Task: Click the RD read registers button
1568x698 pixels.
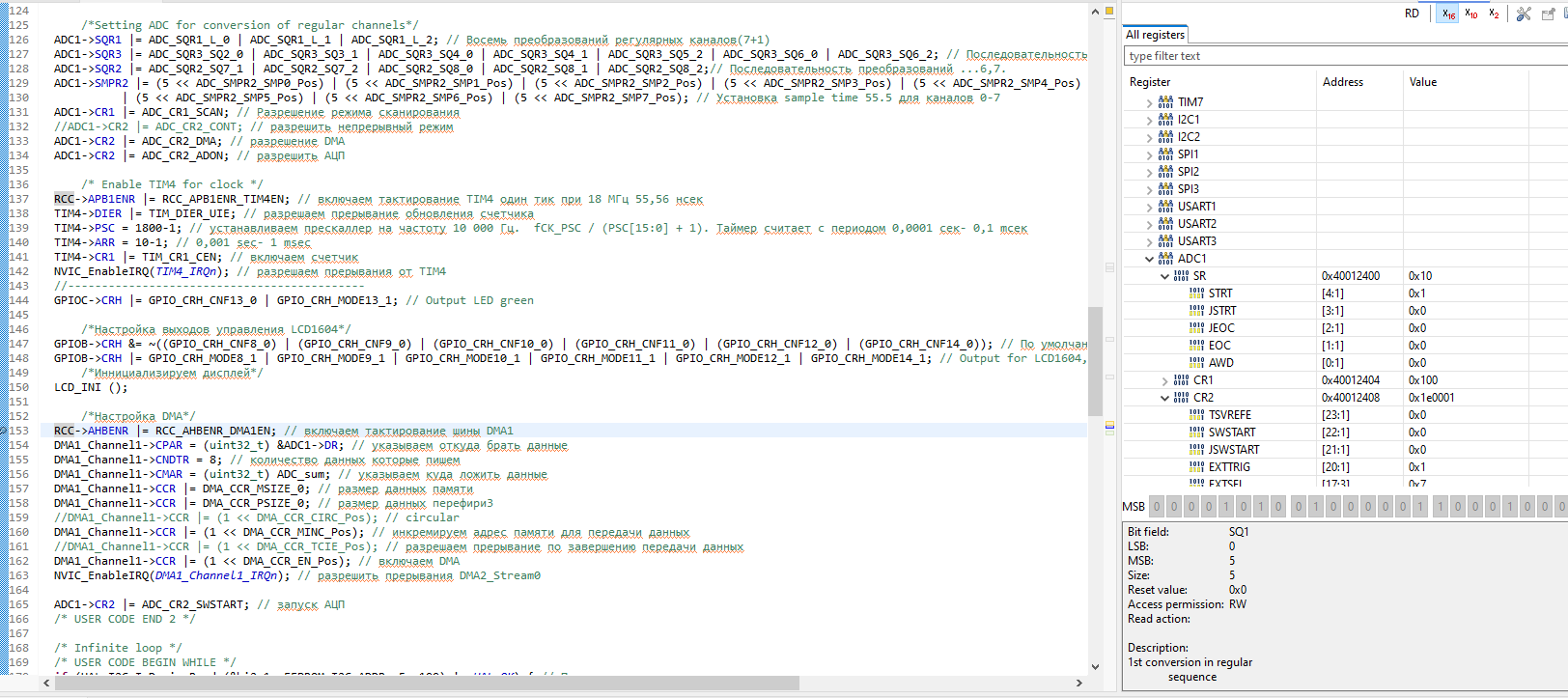Action: [1412, 14]
